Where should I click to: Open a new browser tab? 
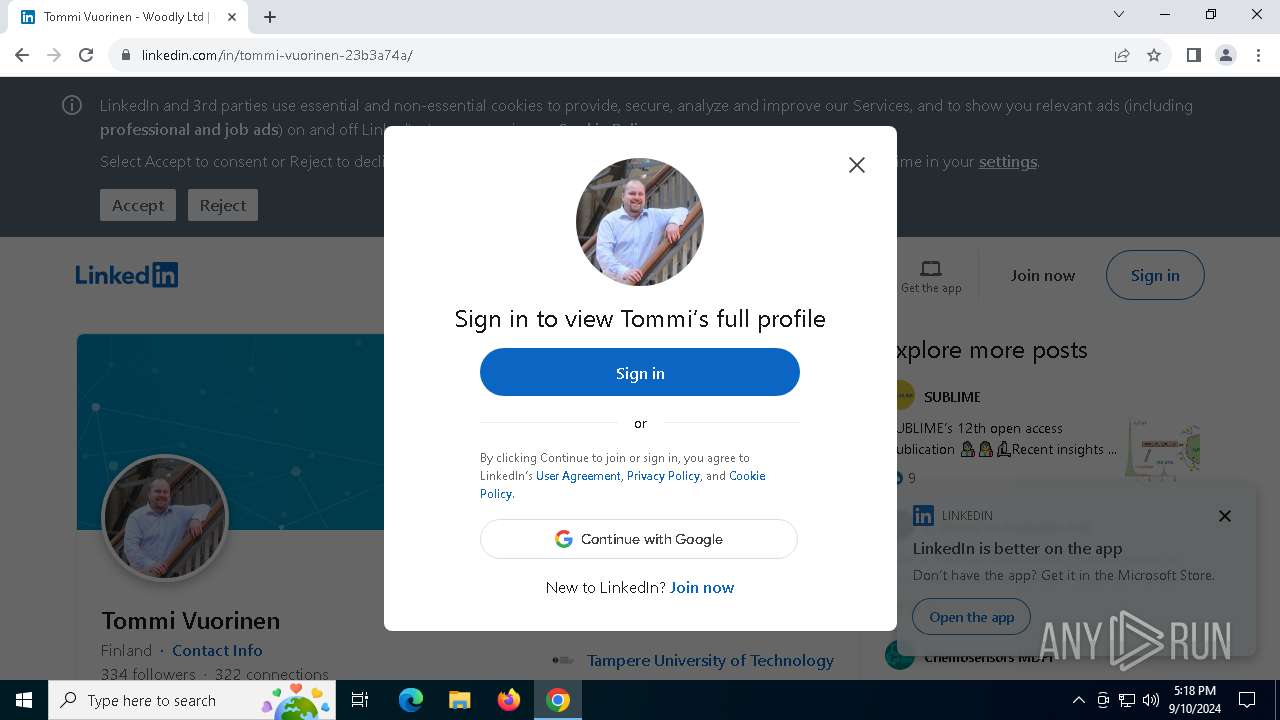click(270, 17)
